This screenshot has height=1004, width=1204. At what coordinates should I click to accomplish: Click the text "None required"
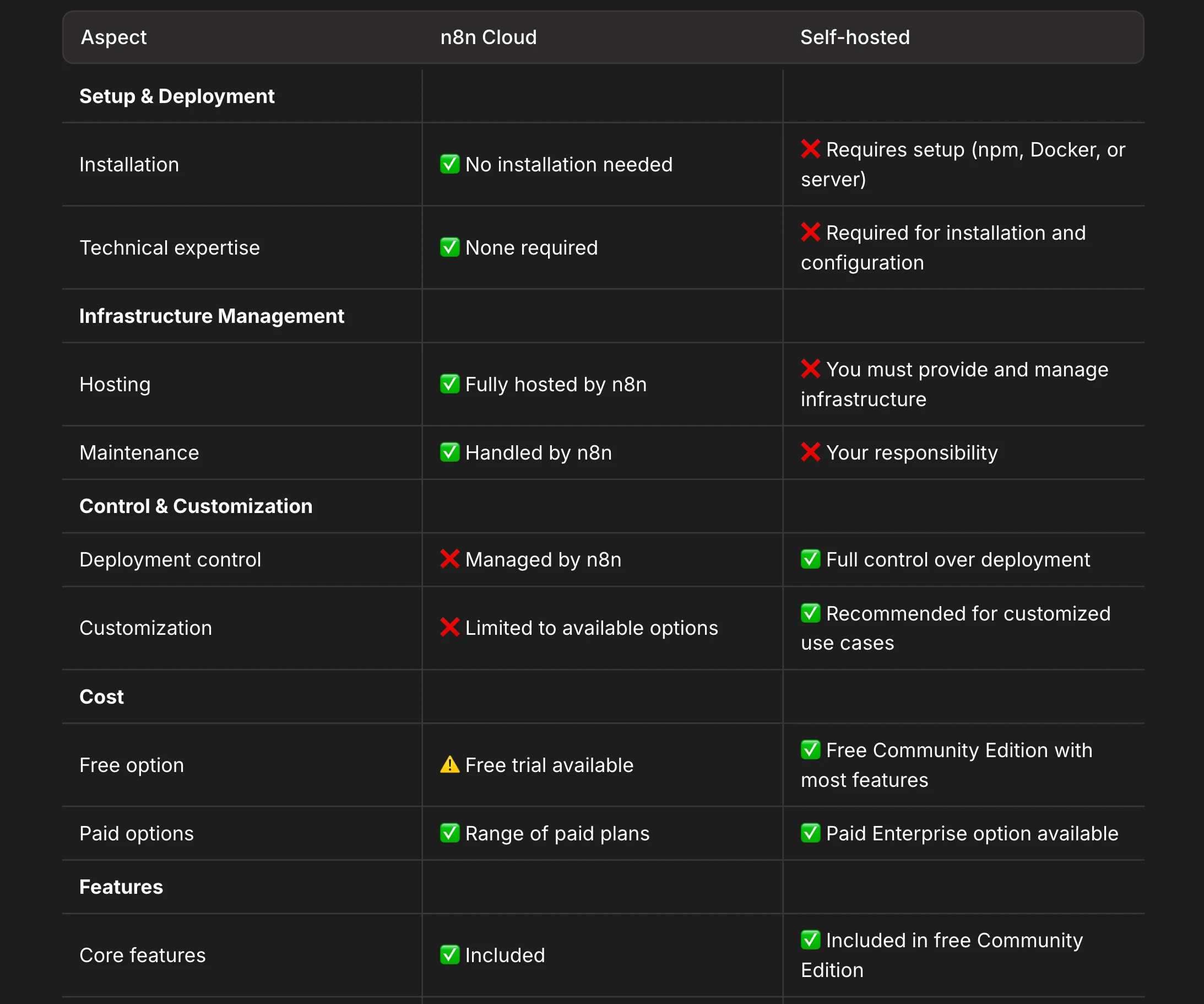[532, 248]
